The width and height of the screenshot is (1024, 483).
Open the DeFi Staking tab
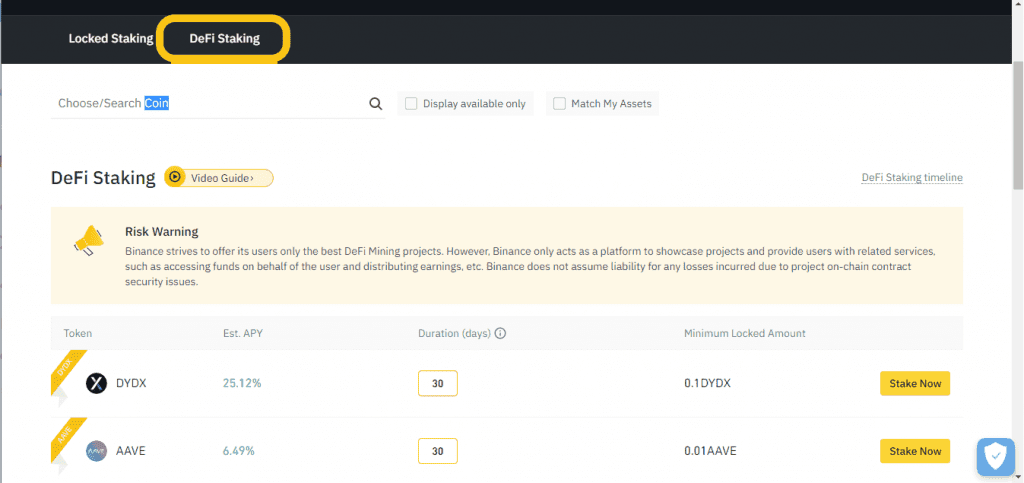coord(225,39)
